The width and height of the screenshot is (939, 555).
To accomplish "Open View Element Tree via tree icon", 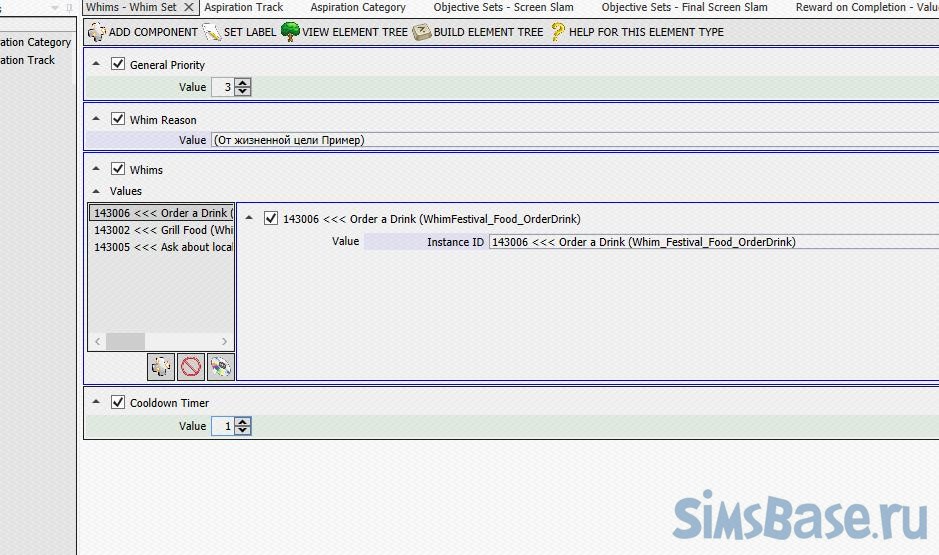I will point(290,32).
